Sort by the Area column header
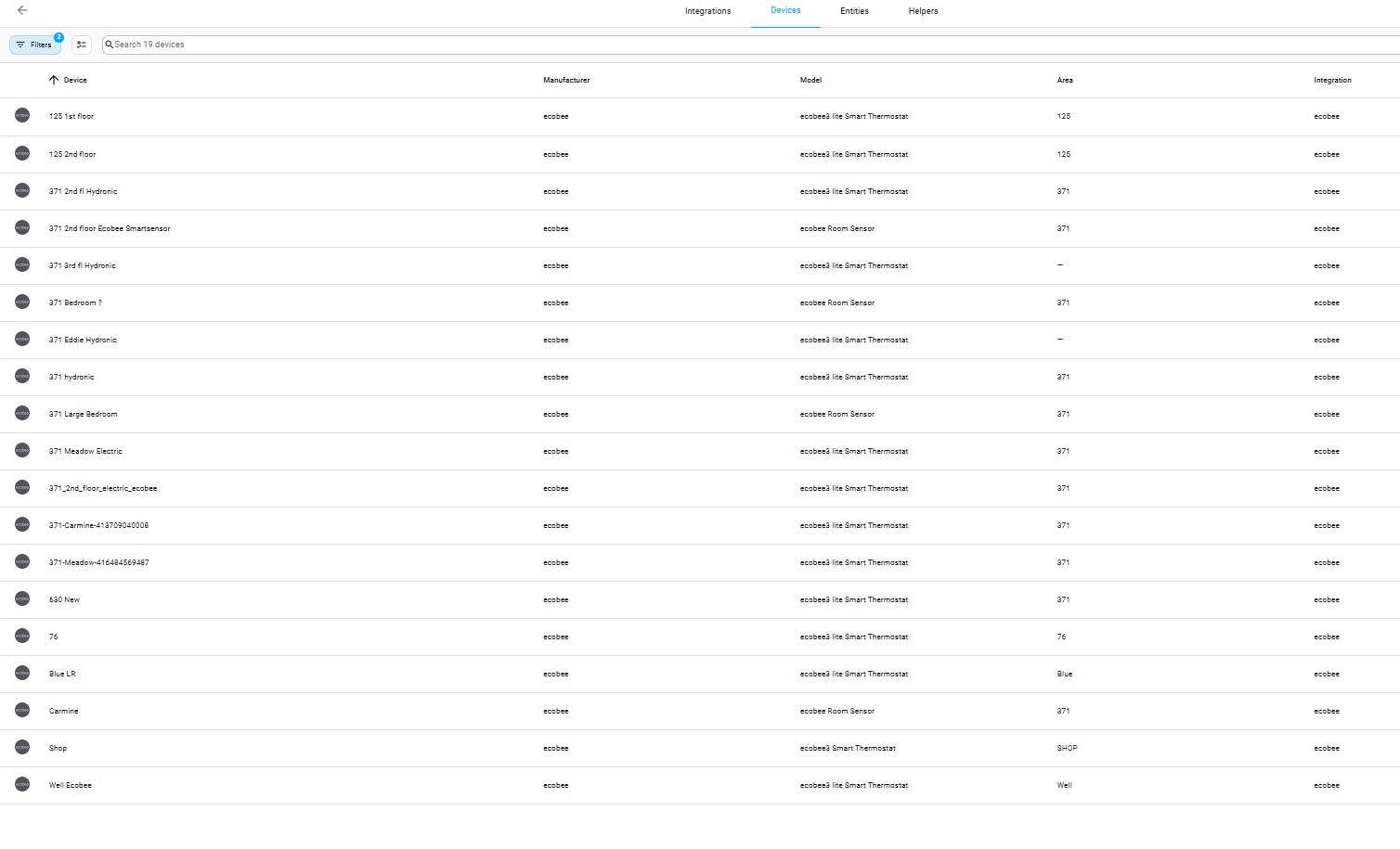 click(x=1065, y=80)
